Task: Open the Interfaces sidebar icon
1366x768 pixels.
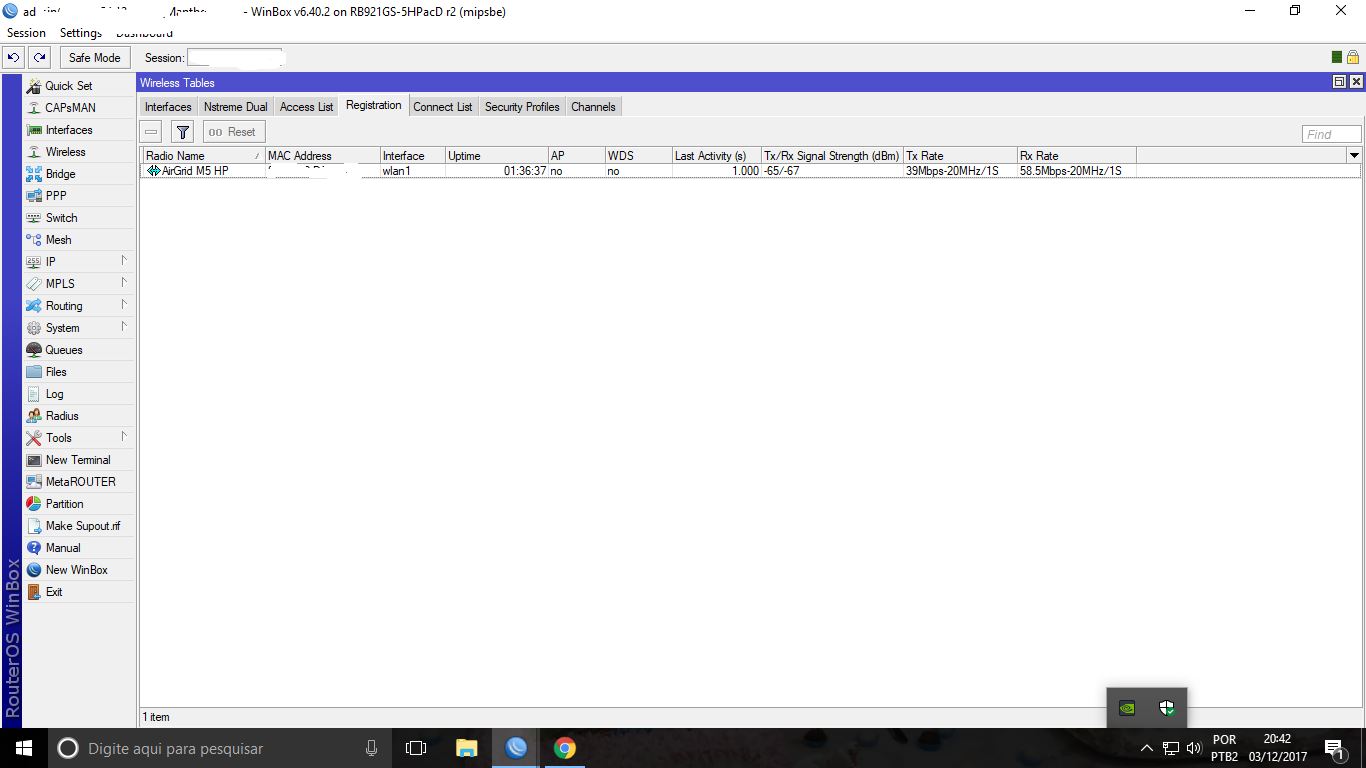Action: click(34, 130)
